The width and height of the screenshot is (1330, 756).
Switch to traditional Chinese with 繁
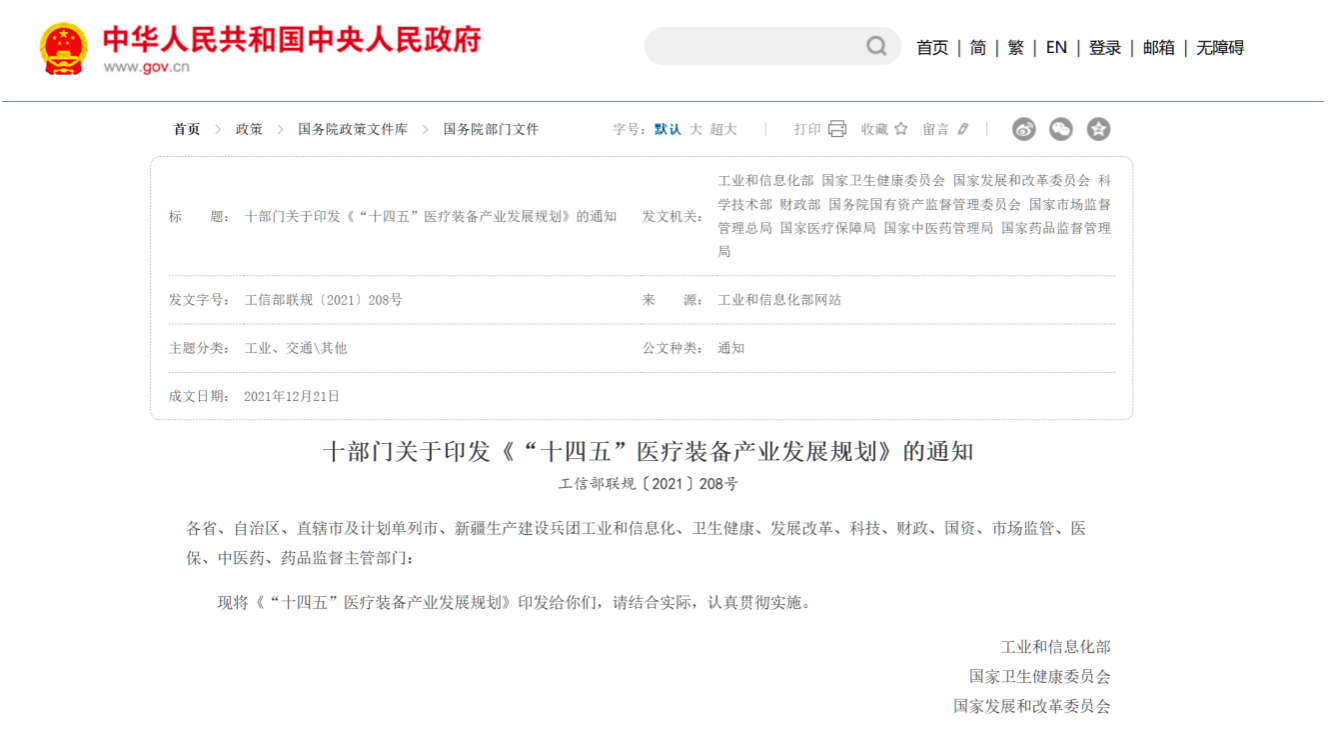pyautogui.click(x=1016, y=48)
